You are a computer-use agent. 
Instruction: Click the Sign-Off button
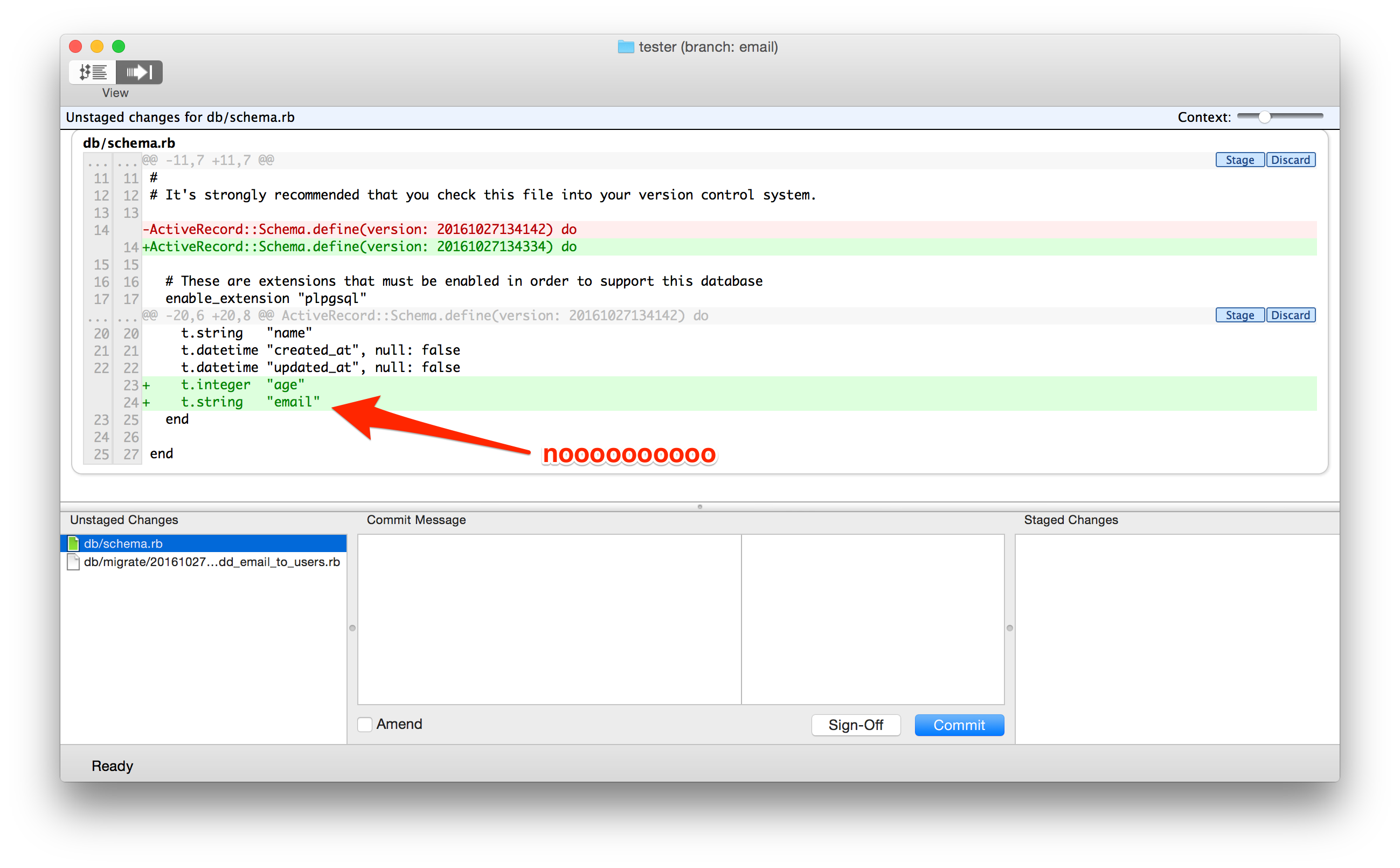(856, 725)
